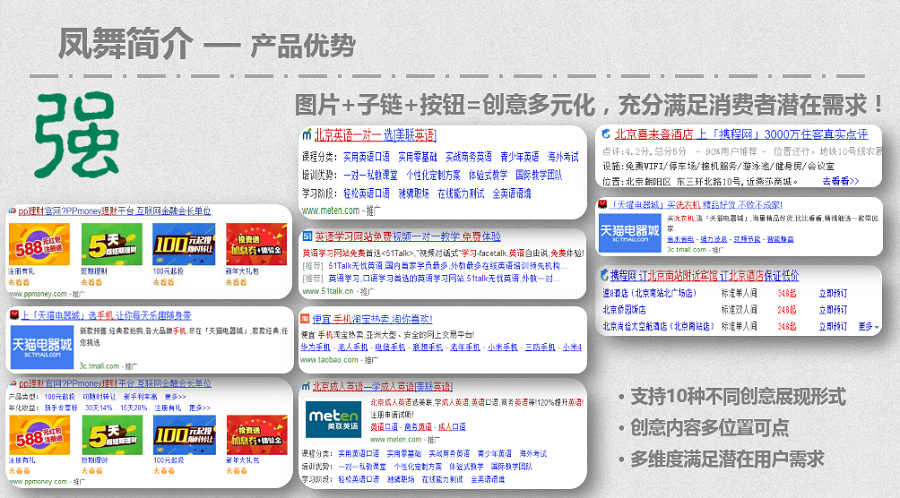Open 实用英语口语 sublink in the 北京英语一对一 ad

point(366,157)
